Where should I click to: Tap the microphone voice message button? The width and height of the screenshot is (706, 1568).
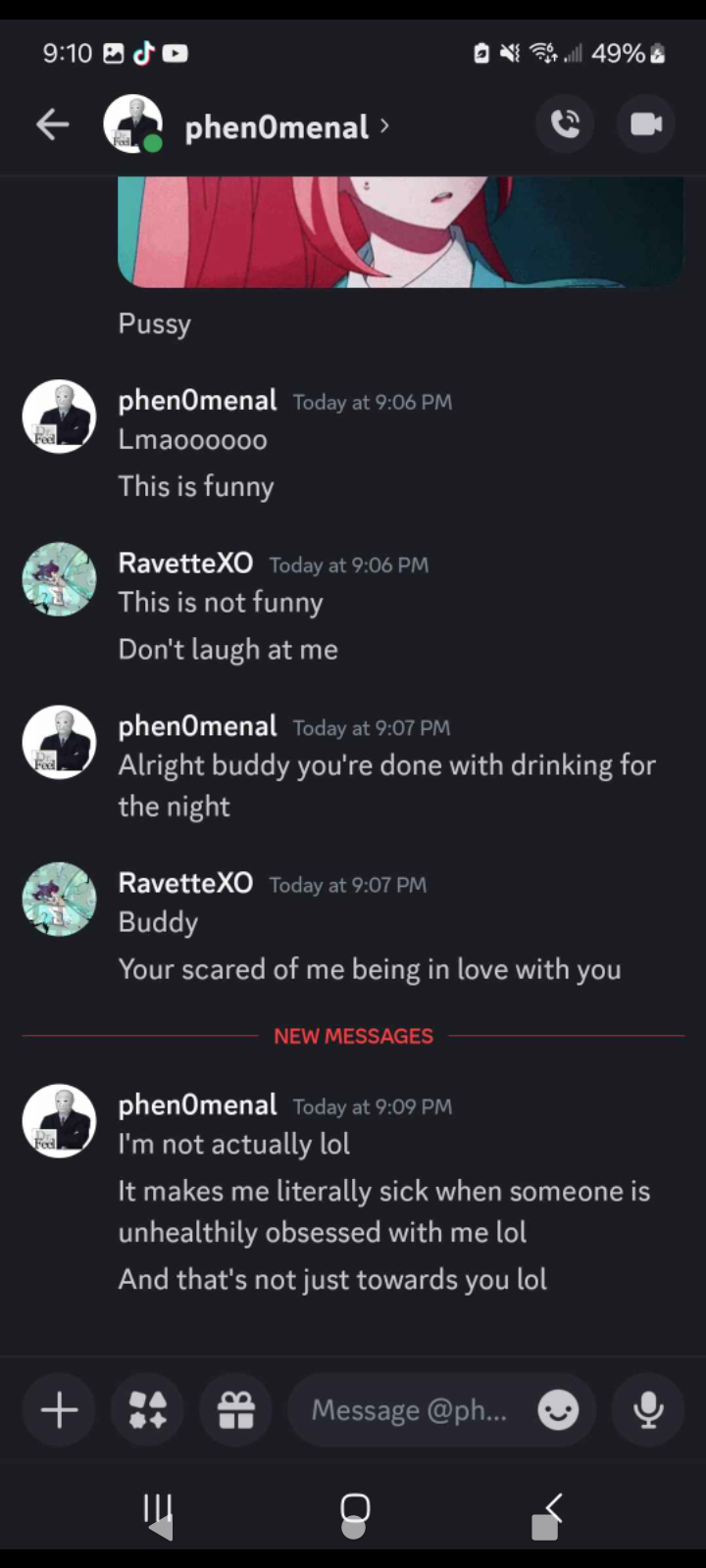(x=648, y=1410)
